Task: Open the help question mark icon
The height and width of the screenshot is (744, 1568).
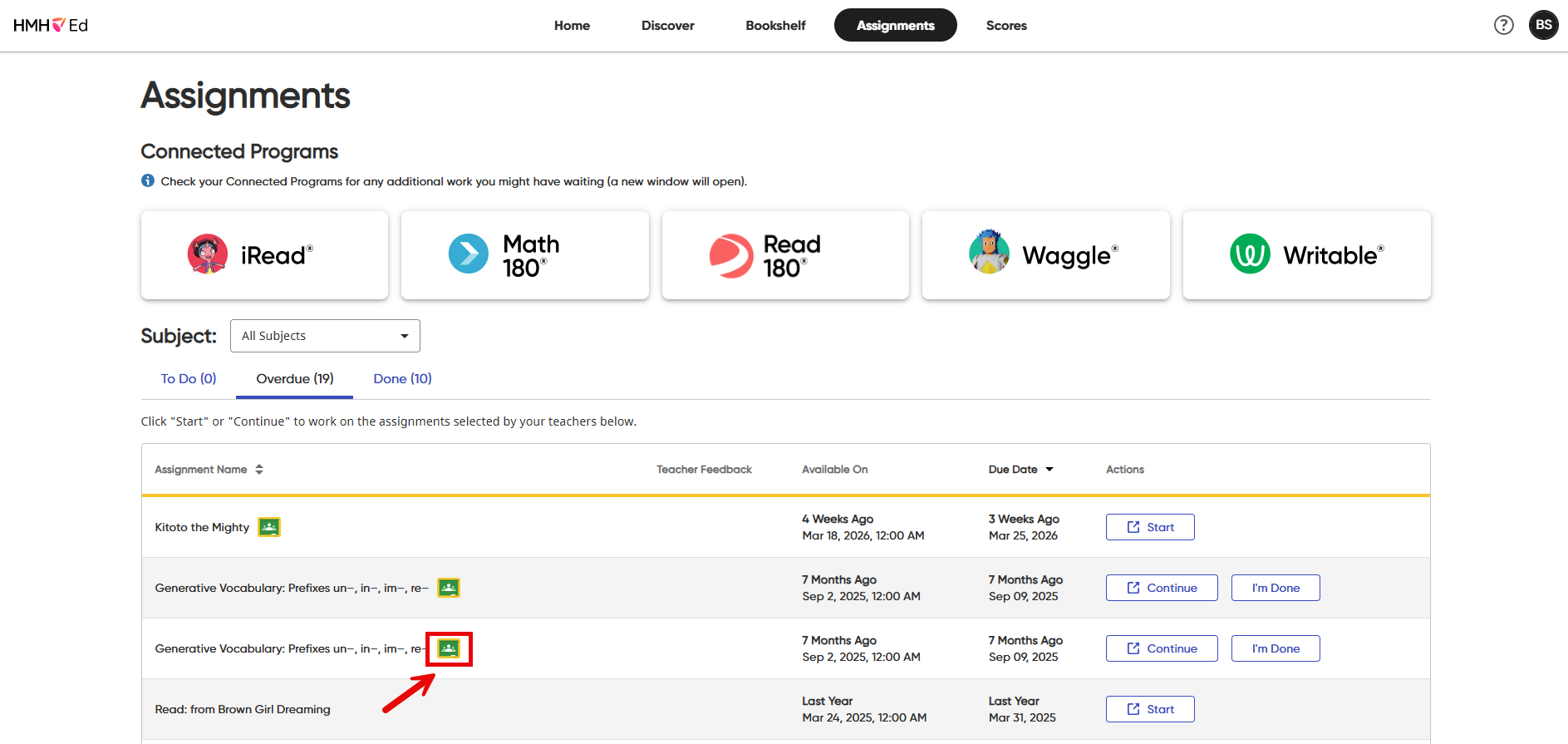Action: click(1503, 25)
